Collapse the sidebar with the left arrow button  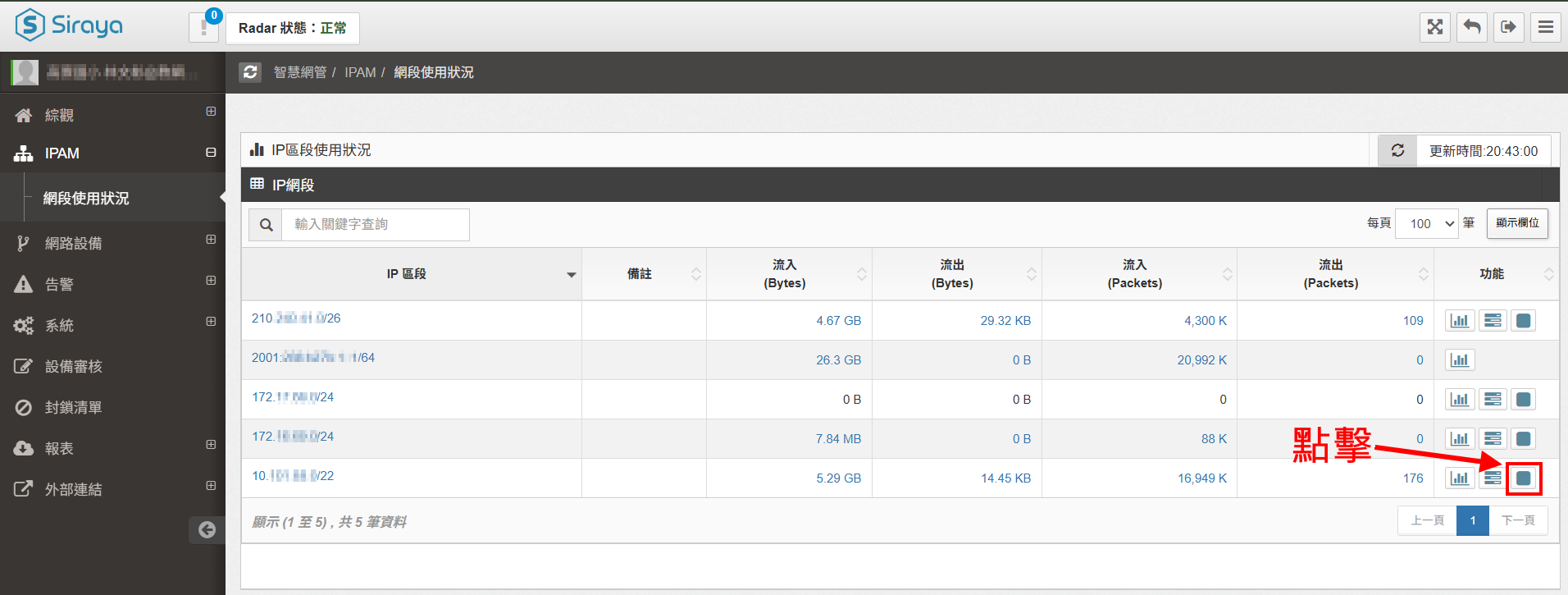click(207, 530)
